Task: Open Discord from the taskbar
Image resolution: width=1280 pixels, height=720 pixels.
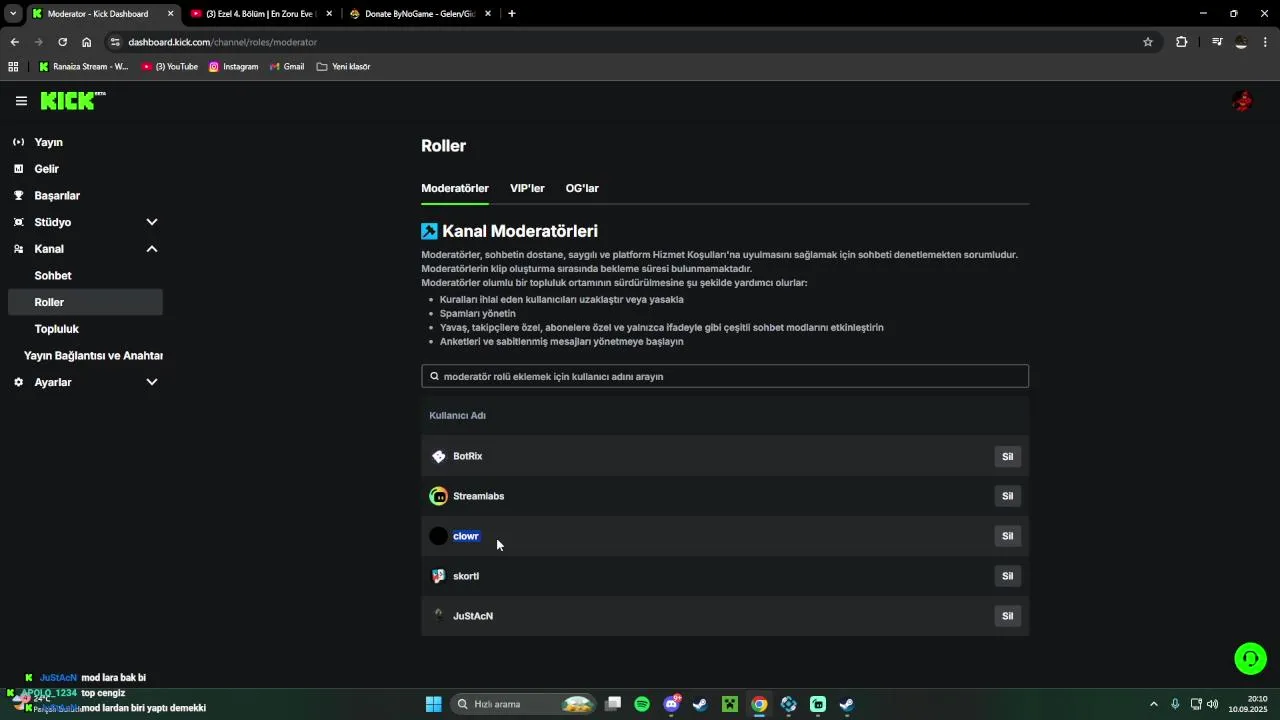Action: 672,704
